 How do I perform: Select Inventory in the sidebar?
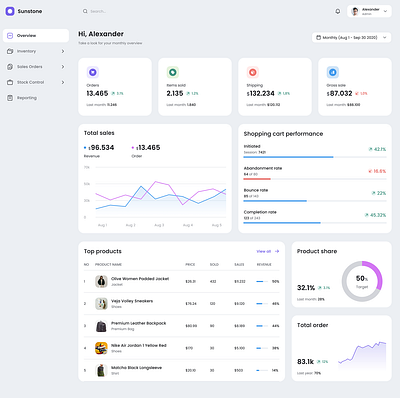click(36, 51)
